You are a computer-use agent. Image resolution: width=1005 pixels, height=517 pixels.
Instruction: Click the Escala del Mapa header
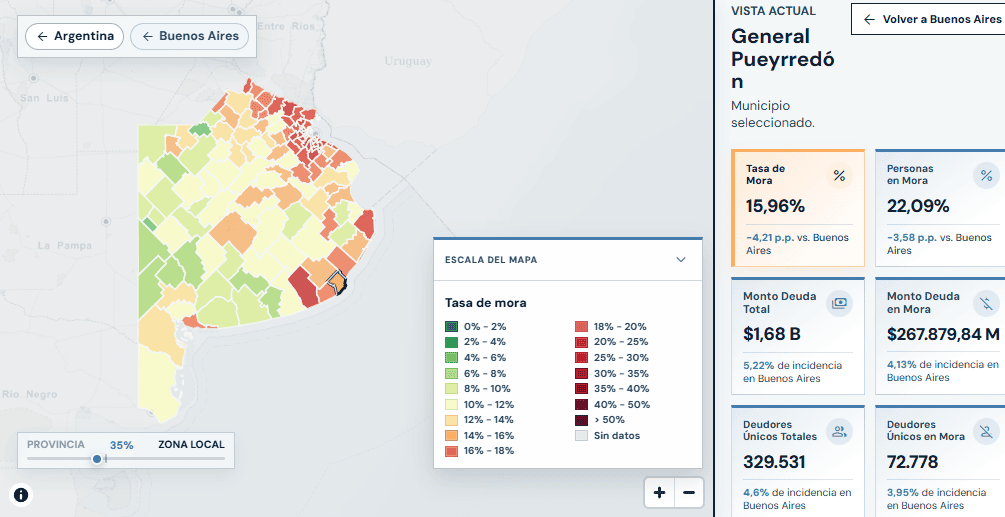[568, 259]
